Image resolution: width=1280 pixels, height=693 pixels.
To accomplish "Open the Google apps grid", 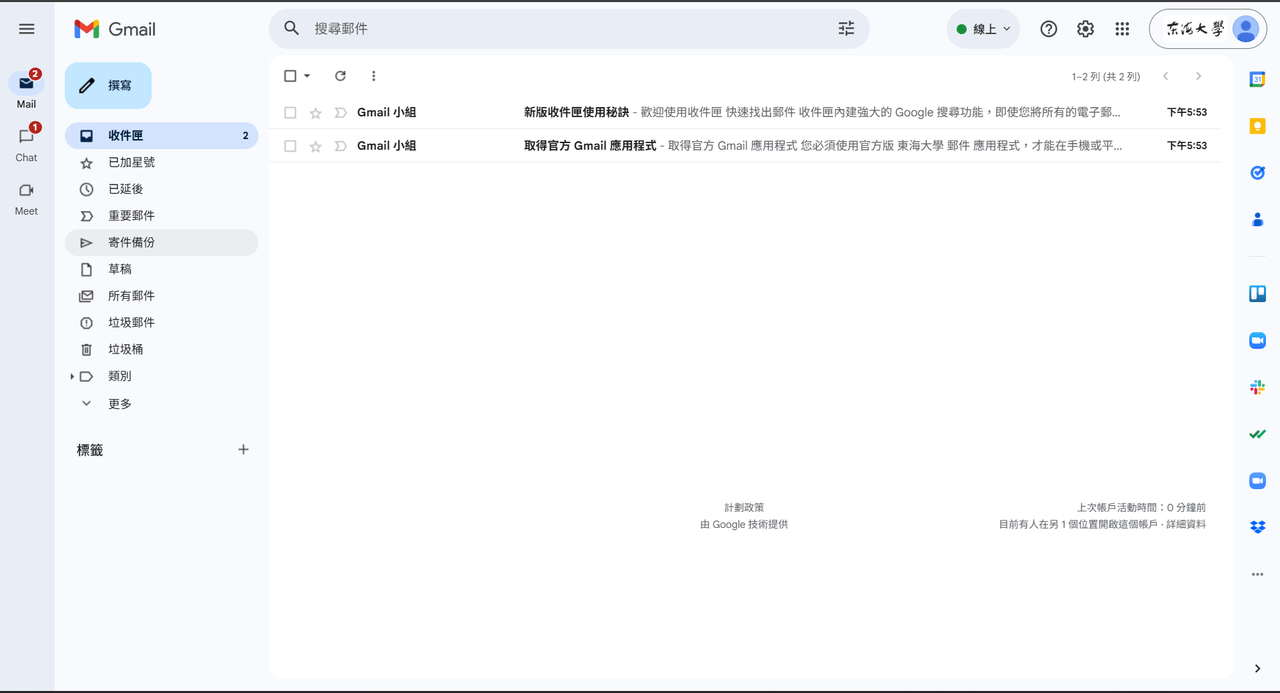I will 1122,29.
